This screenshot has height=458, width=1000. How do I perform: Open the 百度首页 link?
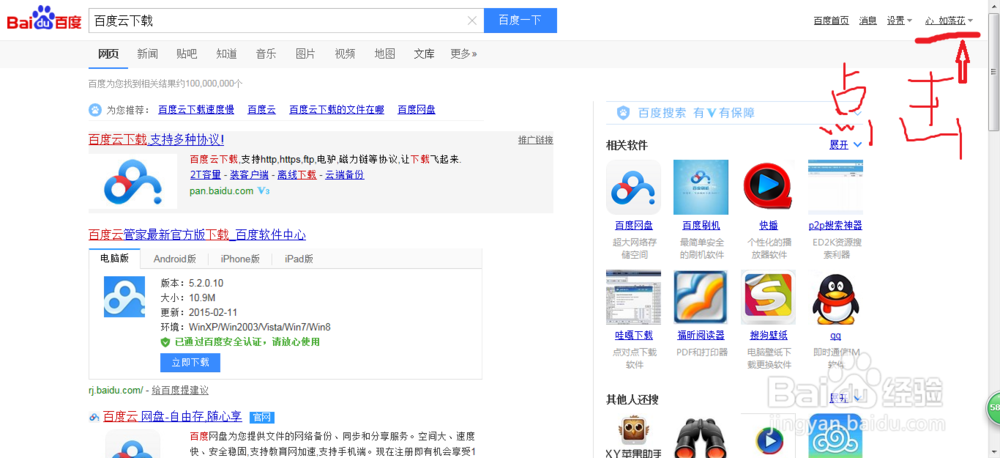tap(831, 20)
